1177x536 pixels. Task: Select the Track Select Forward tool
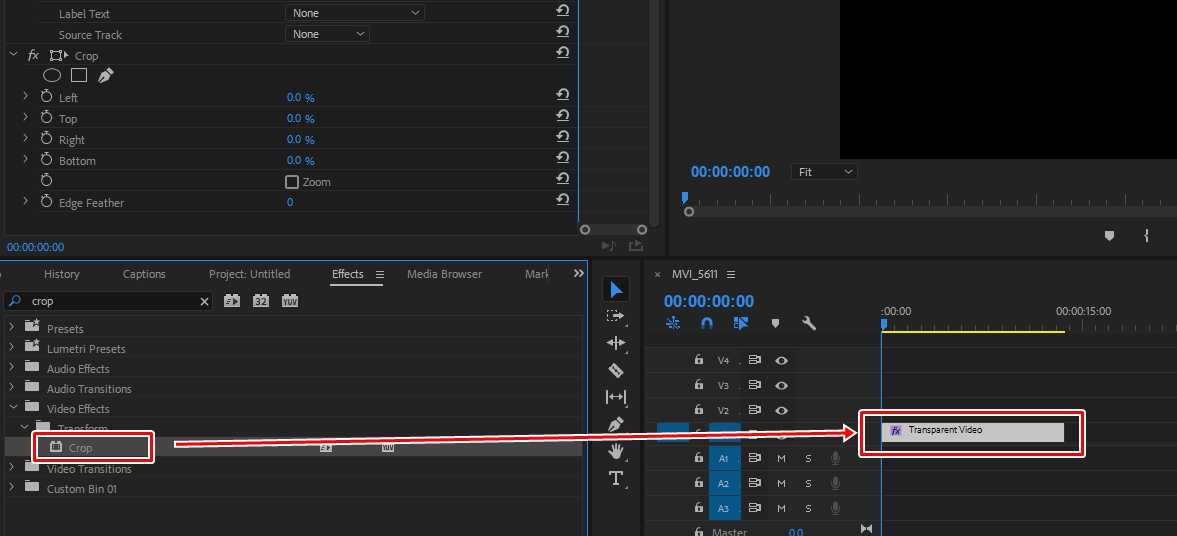pyautogui.click(x=616, y=316)
